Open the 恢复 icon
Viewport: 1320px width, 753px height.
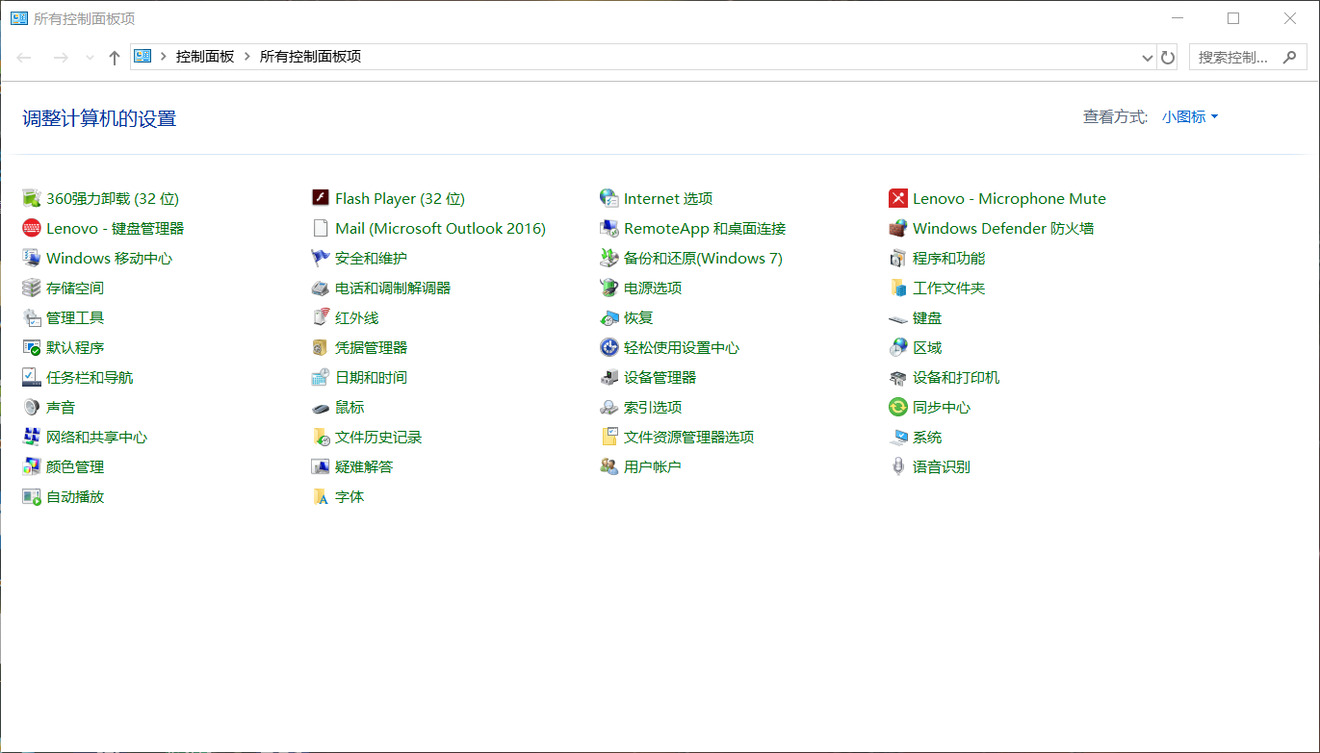609,318
